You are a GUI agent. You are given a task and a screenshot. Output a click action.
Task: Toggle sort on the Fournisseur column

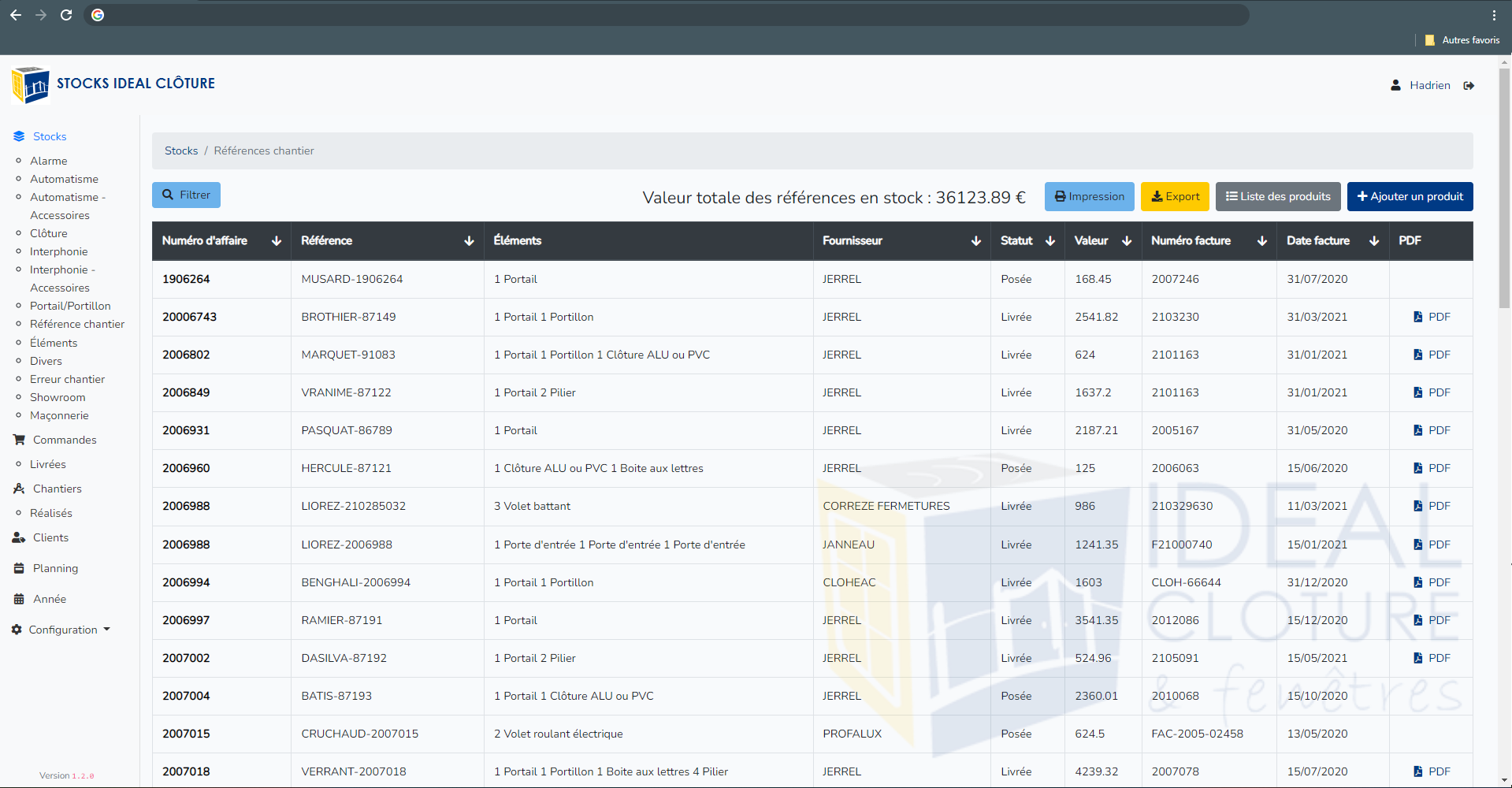click(x=976, y=241)
